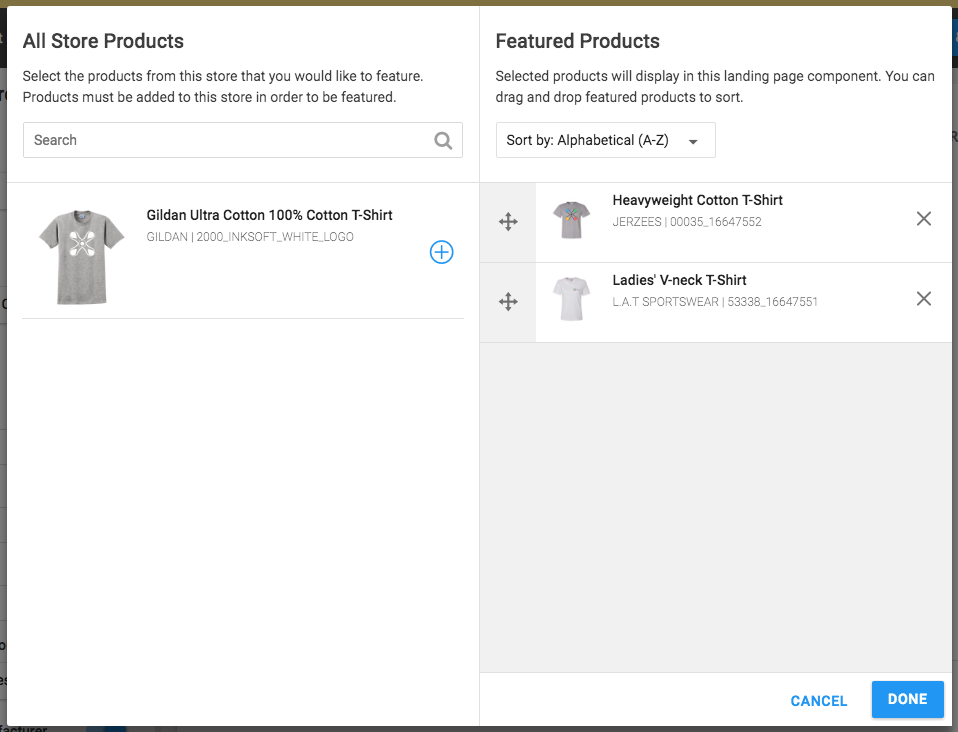Image resolution: width=958 pixels, height=732 pixels.
Task: Click the sort dropdown chevron arrow
Action: pos(692,141)
